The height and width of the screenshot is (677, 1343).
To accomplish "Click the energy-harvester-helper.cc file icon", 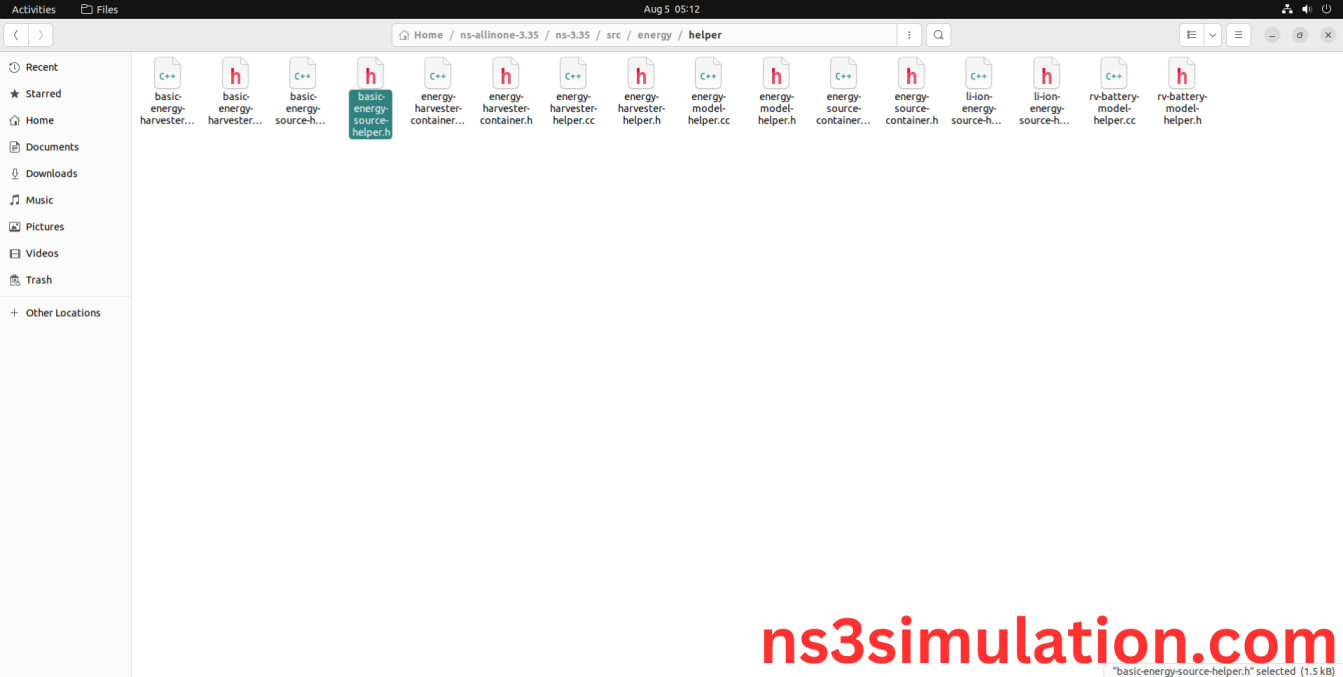I will click(x=573, y=75).
